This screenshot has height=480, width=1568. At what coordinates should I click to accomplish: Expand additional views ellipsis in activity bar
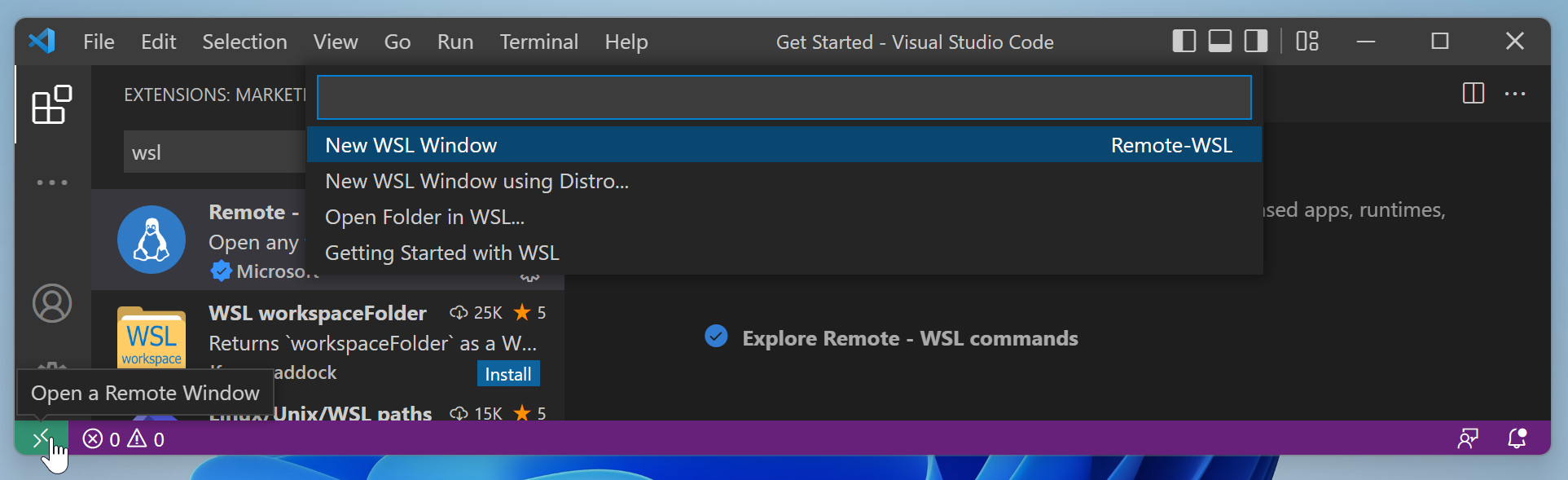52,183
